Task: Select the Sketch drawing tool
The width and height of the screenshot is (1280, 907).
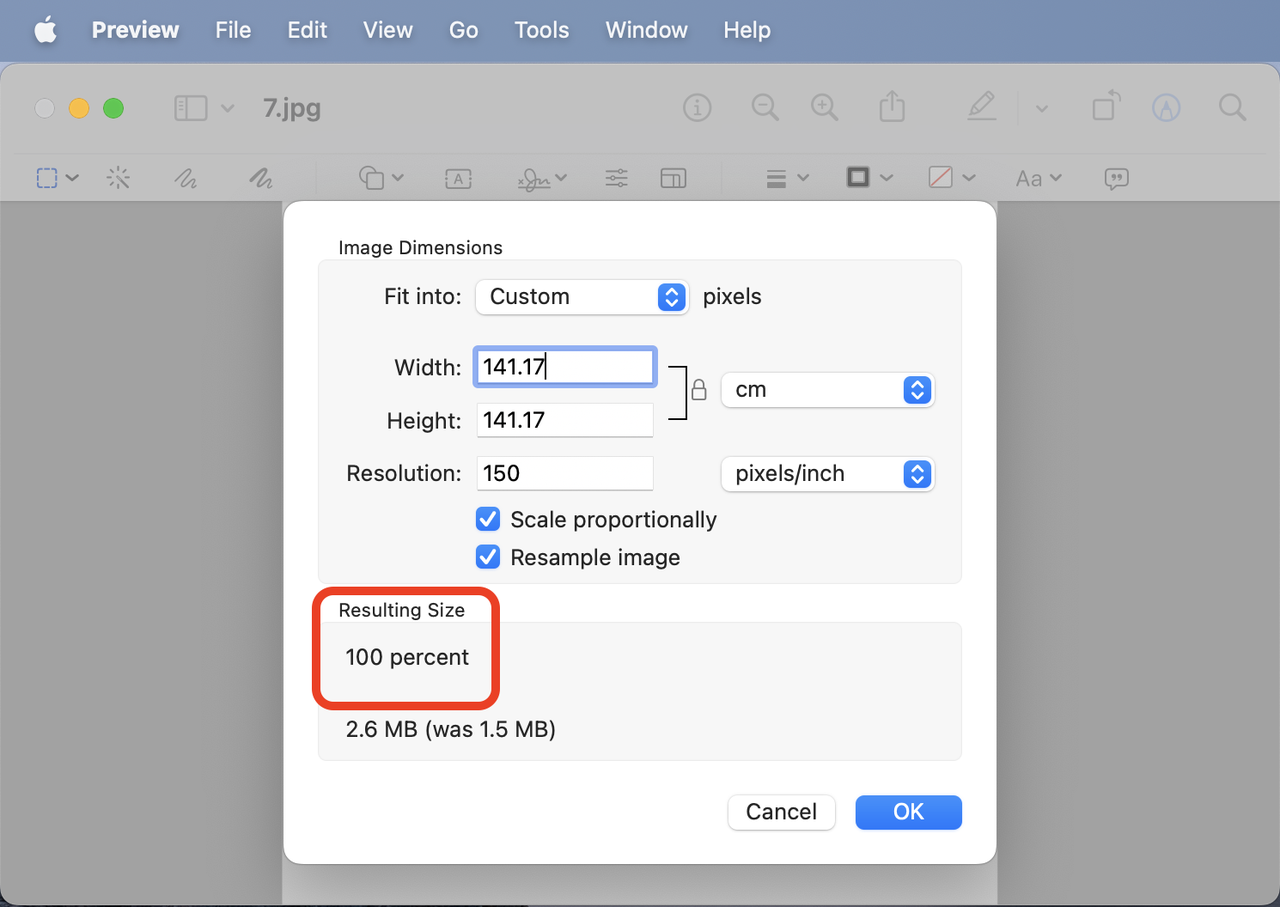Action: [185, 178]
